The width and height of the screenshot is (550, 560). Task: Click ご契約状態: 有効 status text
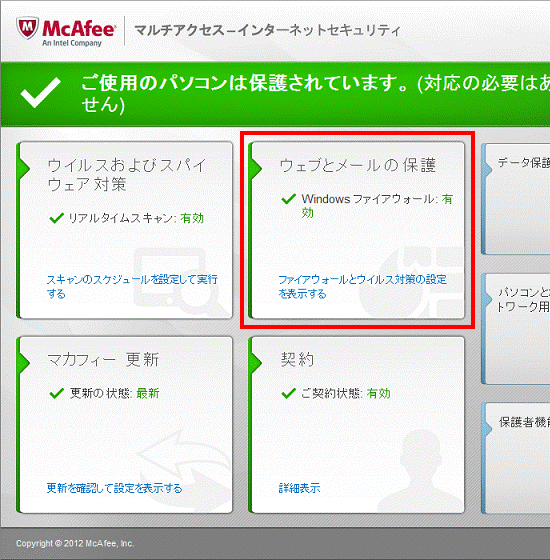click(346, 393)
